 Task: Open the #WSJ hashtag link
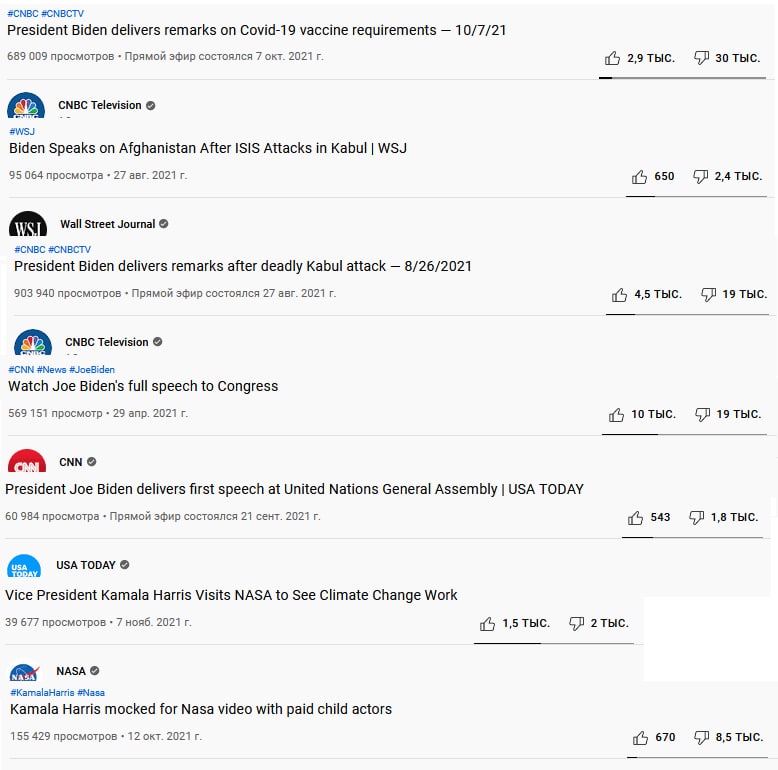coord(22,131)
